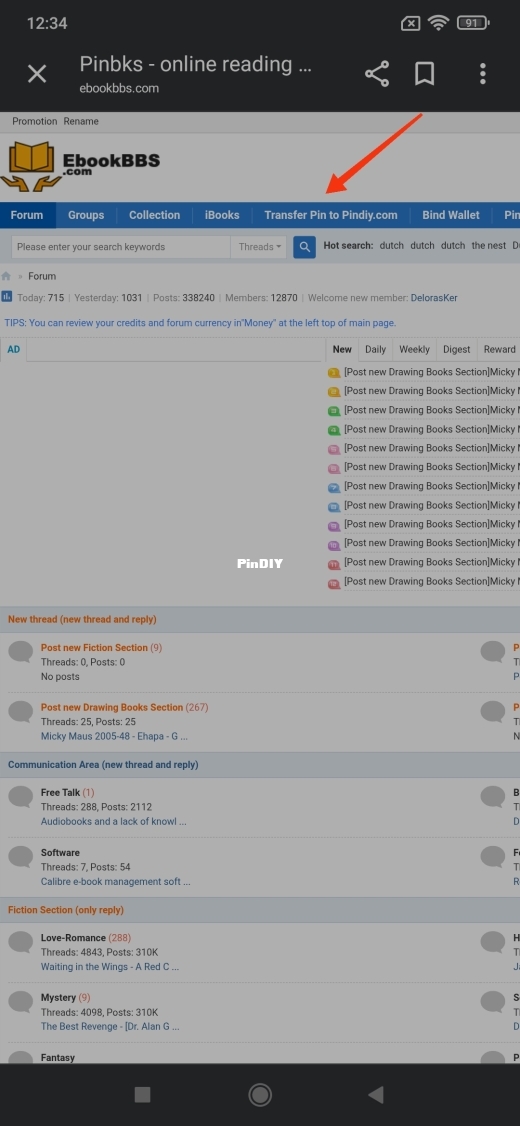
Task: Click the EbookBBS.com logo
Action: (x=80, y=167)
